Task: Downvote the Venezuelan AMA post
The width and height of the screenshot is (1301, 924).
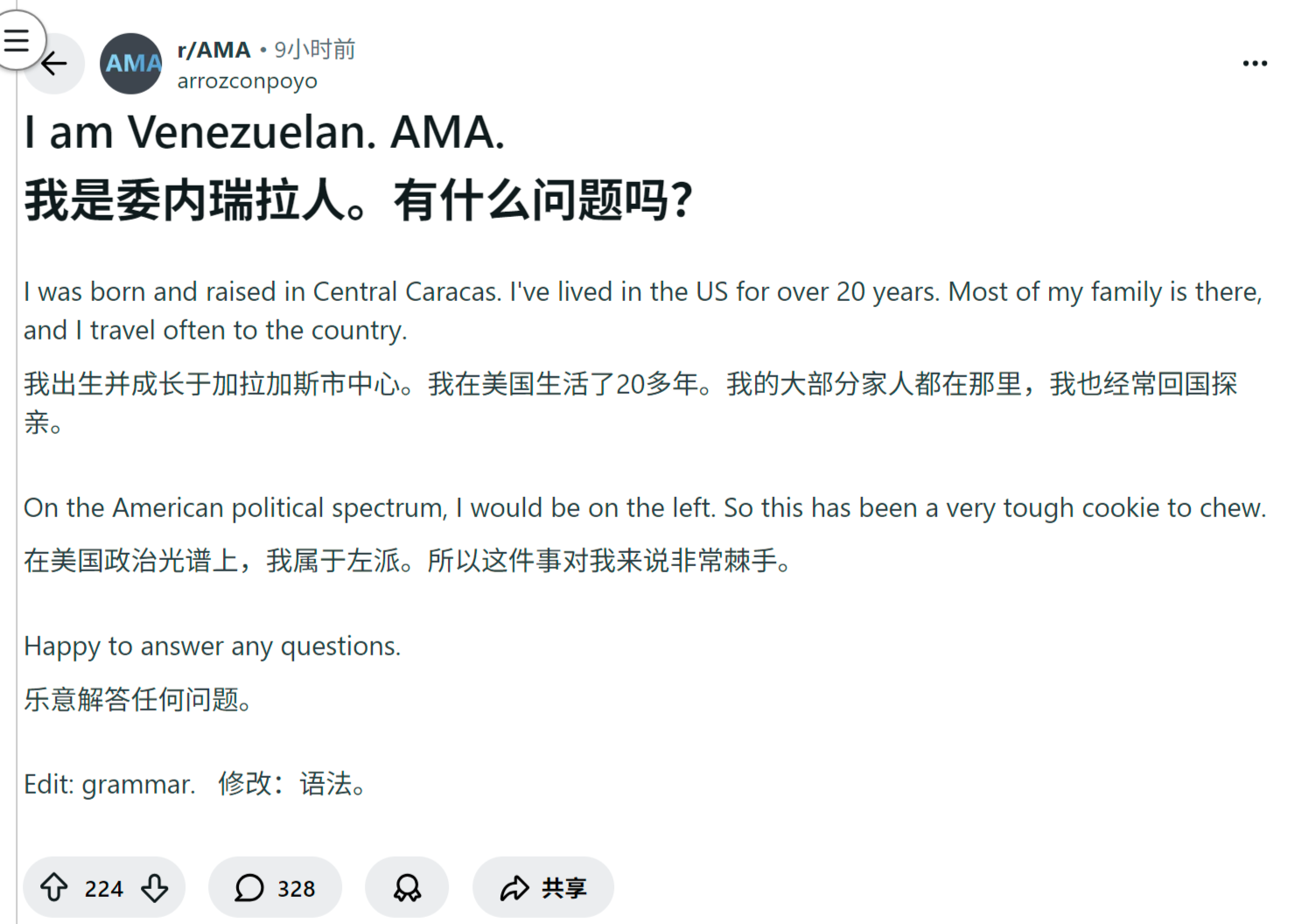Action: click(x=155, y=887)
